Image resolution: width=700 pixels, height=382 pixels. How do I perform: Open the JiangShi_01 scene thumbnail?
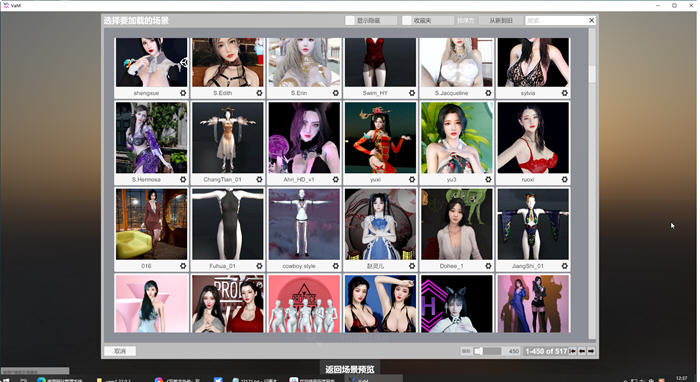coord(533,224)
